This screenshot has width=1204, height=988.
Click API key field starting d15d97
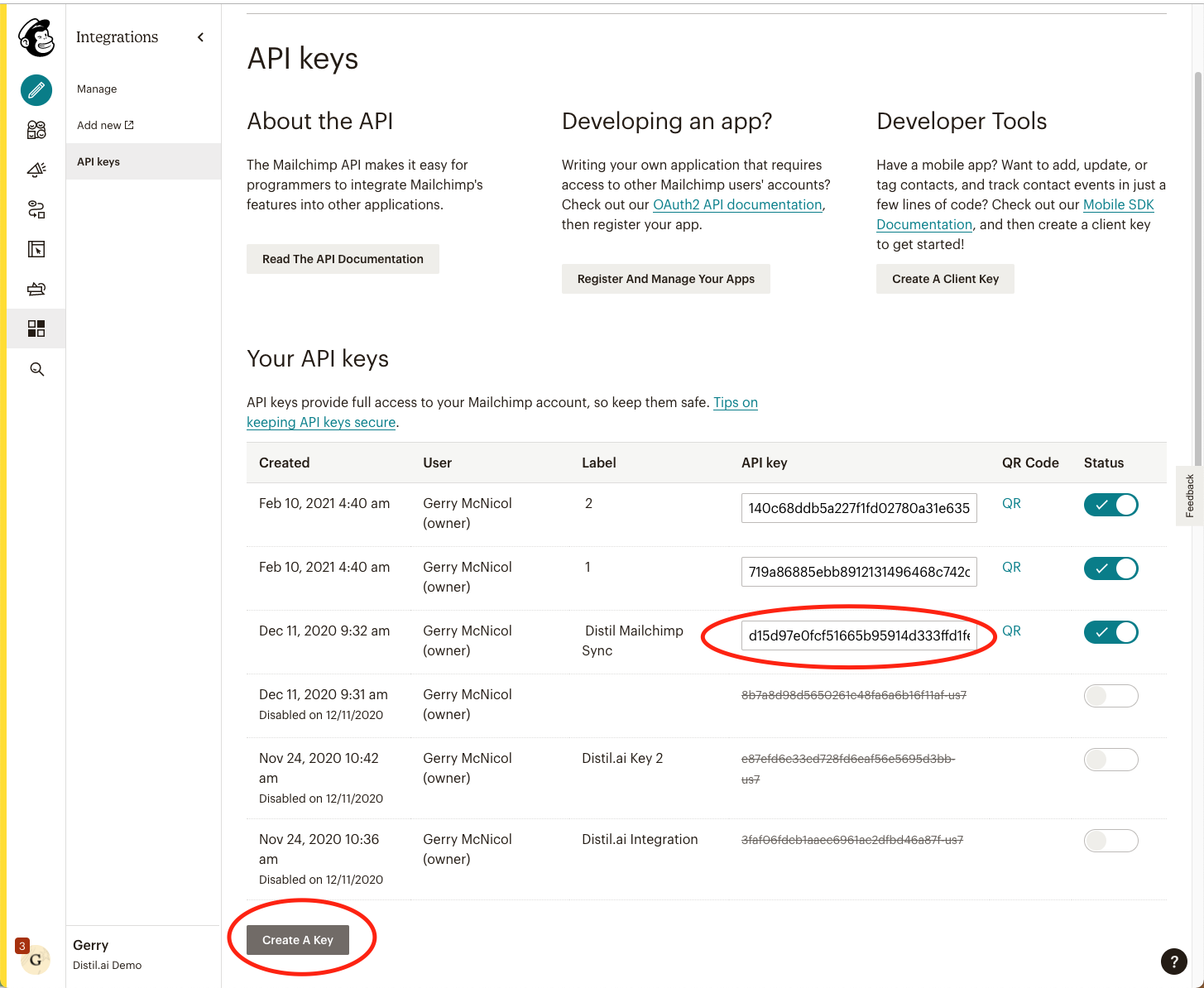[x=859, y=635]
